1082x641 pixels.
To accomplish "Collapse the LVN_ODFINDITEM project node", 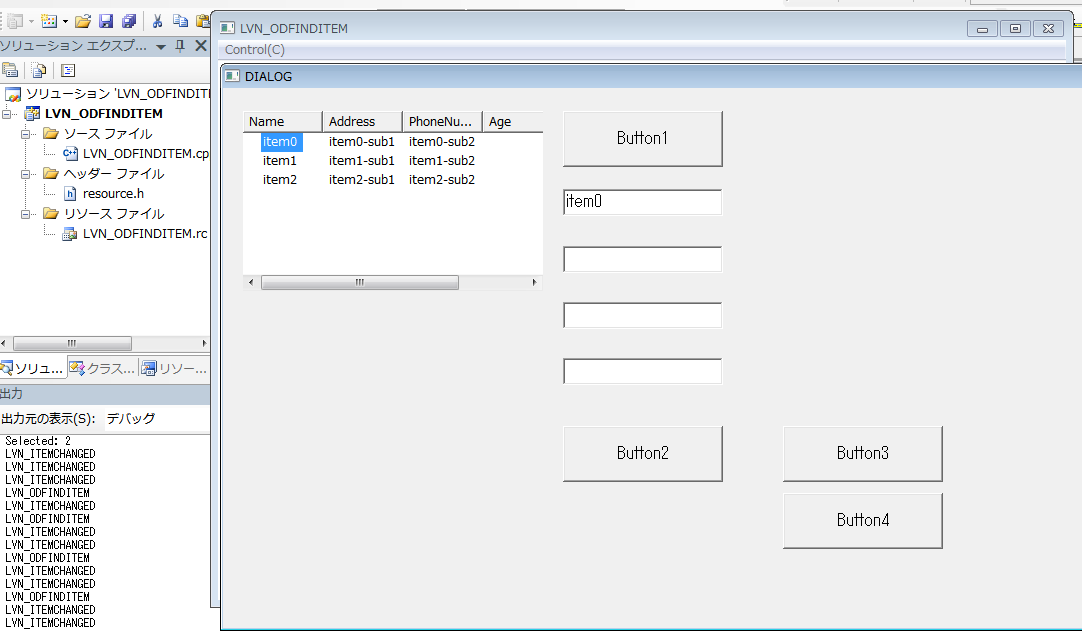I will click(x=7, y=114).
